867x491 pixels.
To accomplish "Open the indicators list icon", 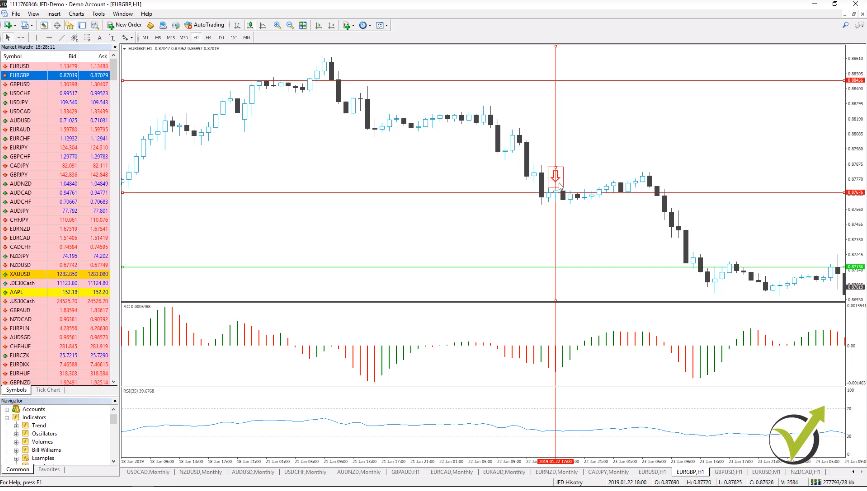I will 347,25.
